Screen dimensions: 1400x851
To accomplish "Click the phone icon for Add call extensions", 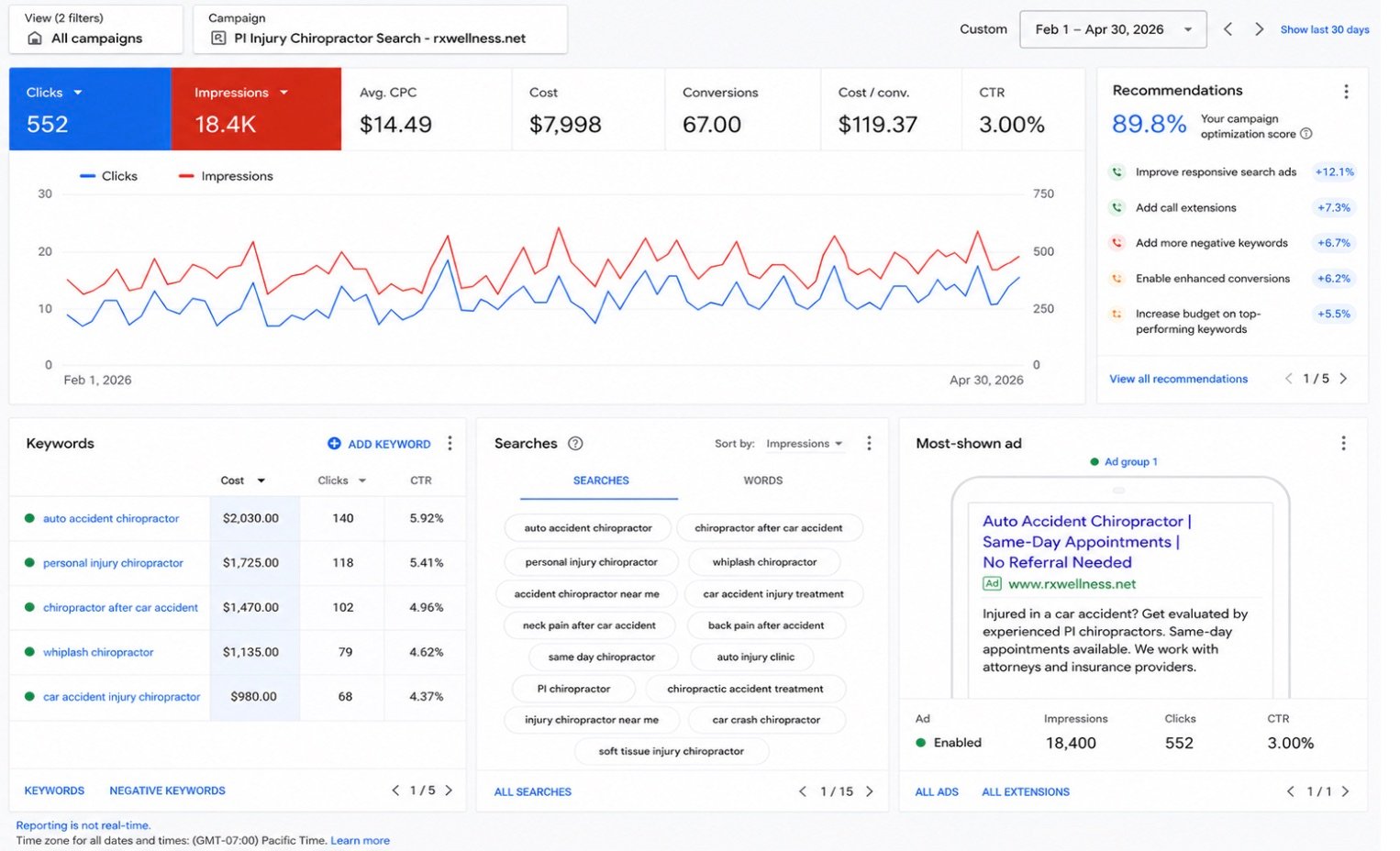I will click(1117, 207).
